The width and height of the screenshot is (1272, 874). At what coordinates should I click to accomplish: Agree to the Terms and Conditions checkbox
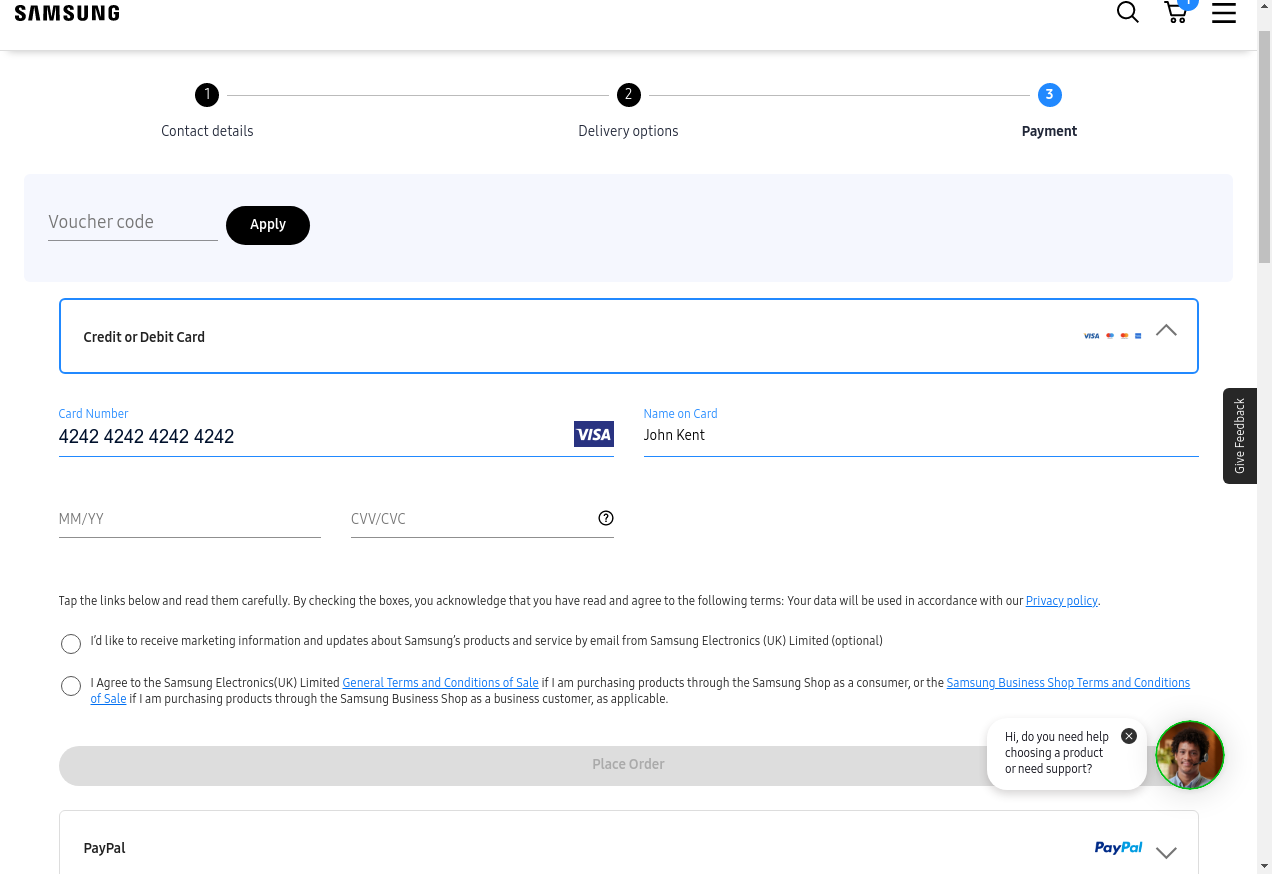click(x=71, y=686)
